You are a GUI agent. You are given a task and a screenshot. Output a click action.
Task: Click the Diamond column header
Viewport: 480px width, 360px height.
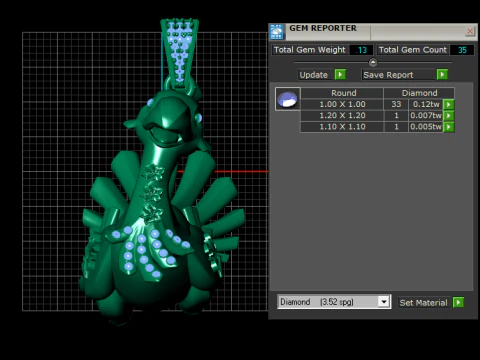pyautogui.click(x=419, y=93)
